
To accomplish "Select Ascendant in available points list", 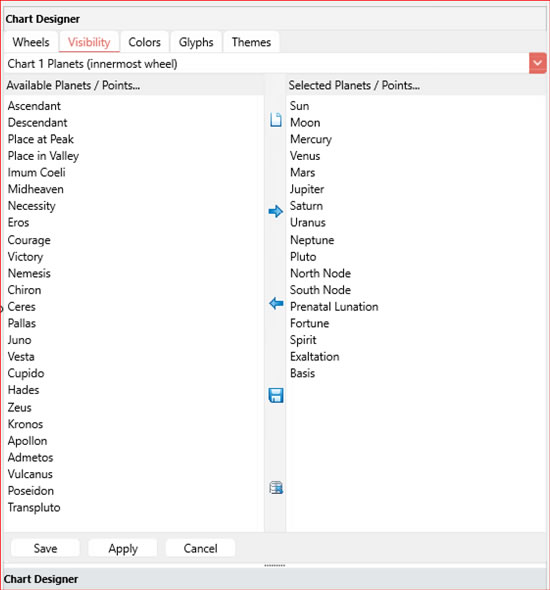I will click(x=34, y=106).
